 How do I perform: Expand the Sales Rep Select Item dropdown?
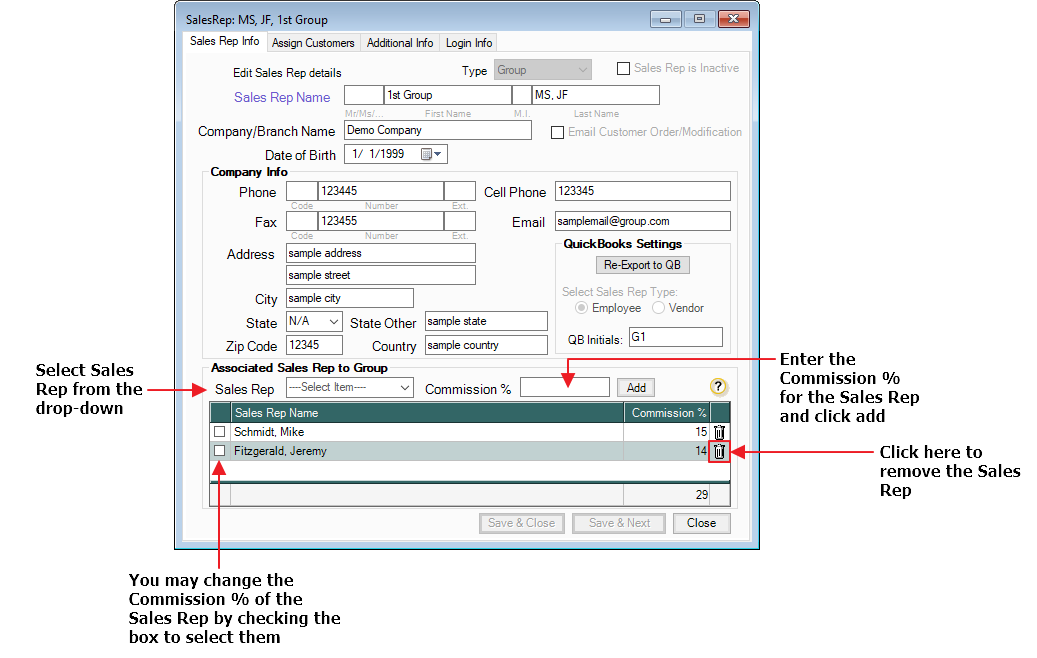[349, 387]
